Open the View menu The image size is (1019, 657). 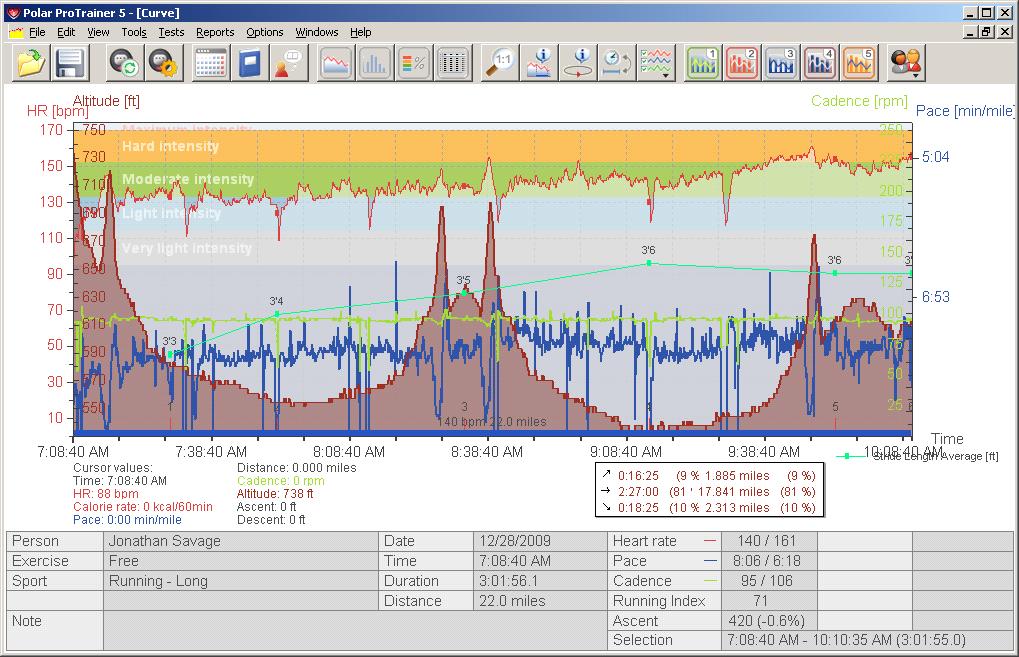(x=98, y=32)
